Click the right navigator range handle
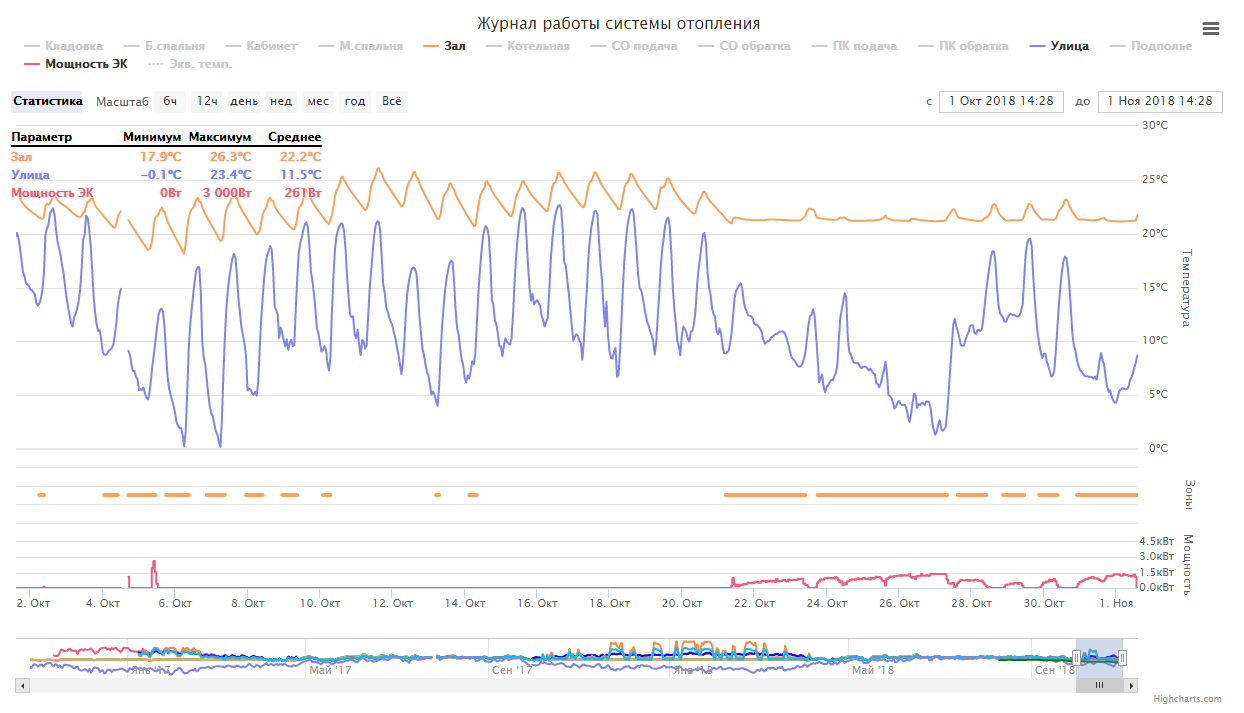1244x713 pixels. 1123,658
